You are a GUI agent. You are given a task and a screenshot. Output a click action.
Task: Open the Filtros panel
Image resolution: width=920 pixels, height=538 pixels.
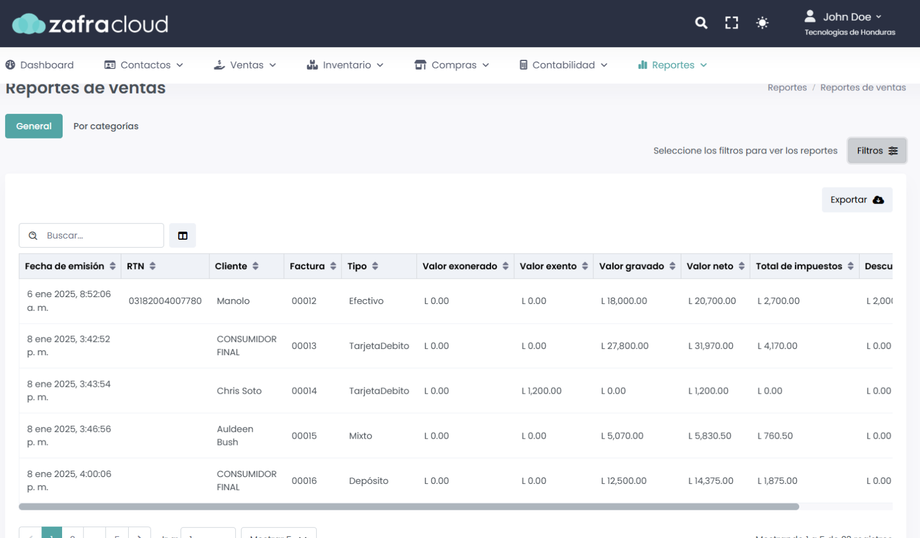click(877, 151)
